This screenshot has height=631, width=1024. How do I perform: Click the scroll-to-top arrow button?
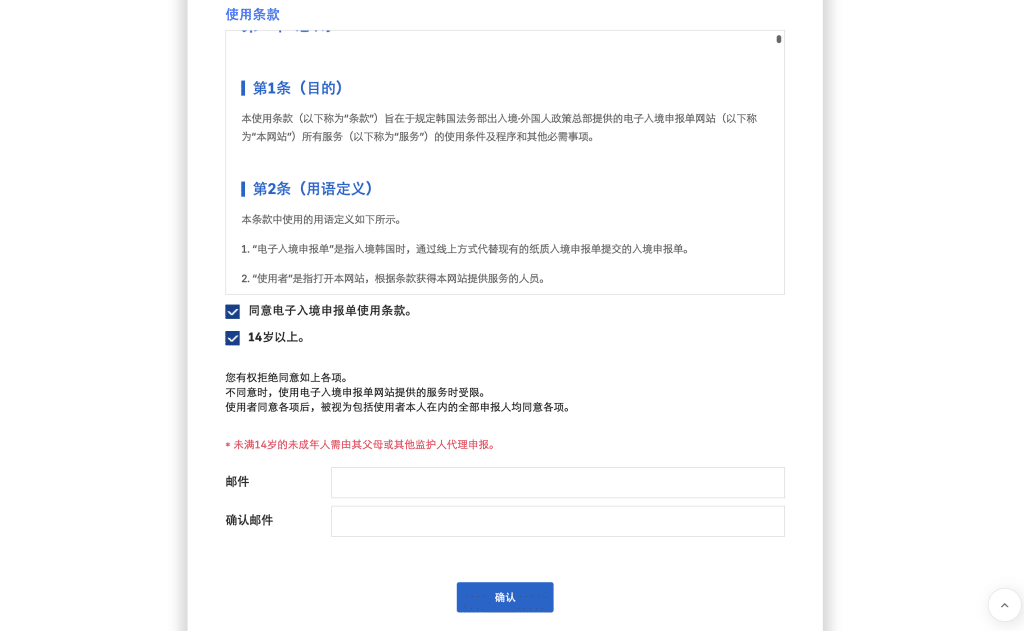[1004, 605]
